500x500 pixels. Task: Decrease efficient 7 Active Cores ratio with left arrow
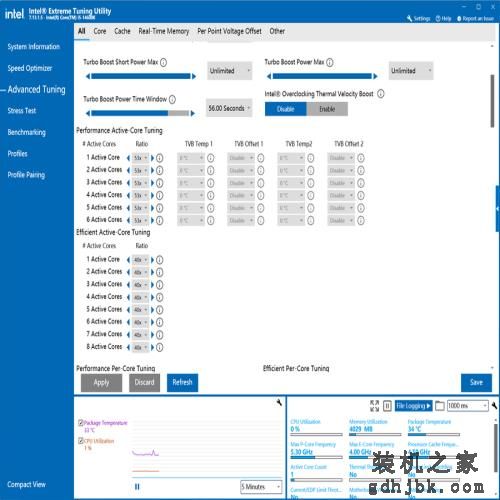pos(128,335)
